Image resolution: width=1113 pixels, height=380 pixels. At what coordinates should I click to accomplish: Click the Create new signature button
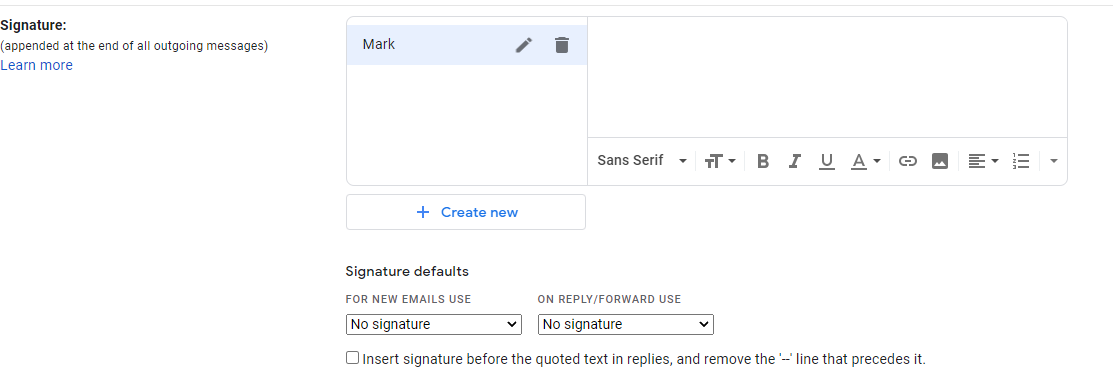click(466, 212)
